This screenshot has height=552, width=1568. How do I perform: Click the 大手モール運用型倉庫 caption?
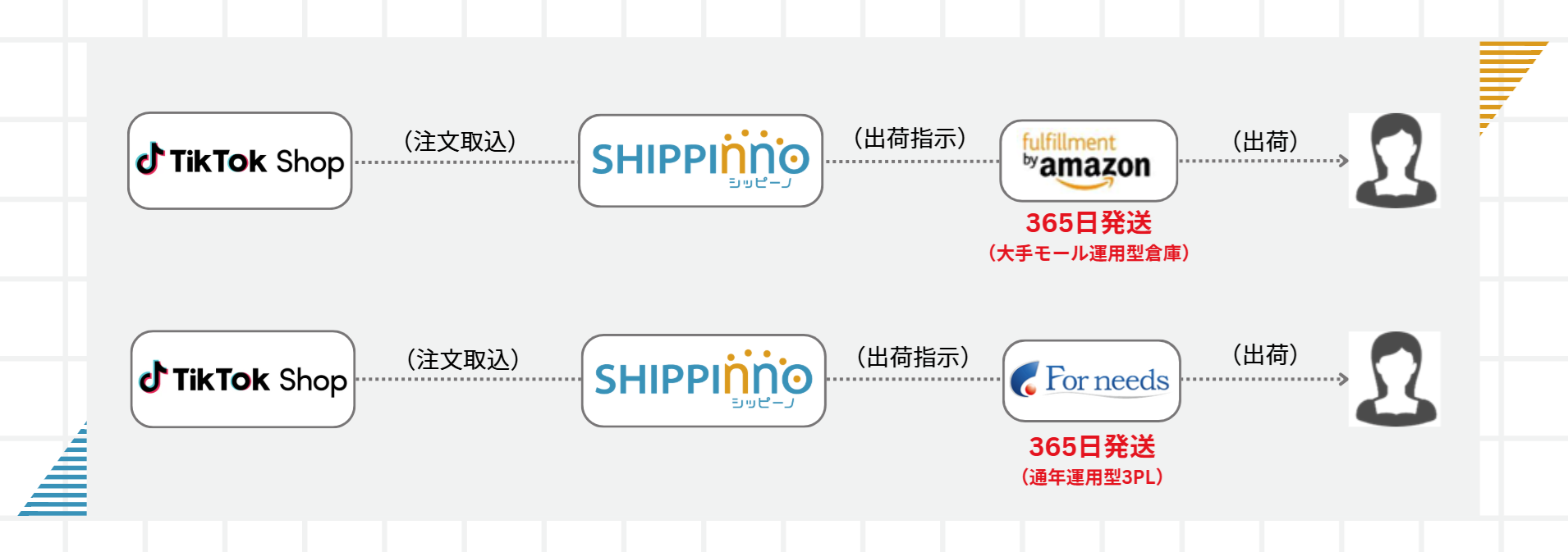coord(1089,253)
